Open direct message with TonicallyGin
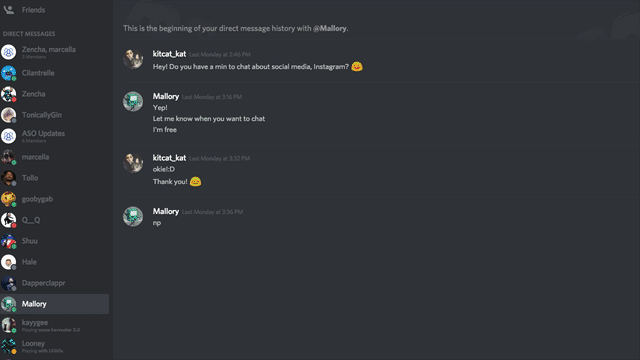Image resolution: width=640 pixels, height=360 pixels. point(55,115)
